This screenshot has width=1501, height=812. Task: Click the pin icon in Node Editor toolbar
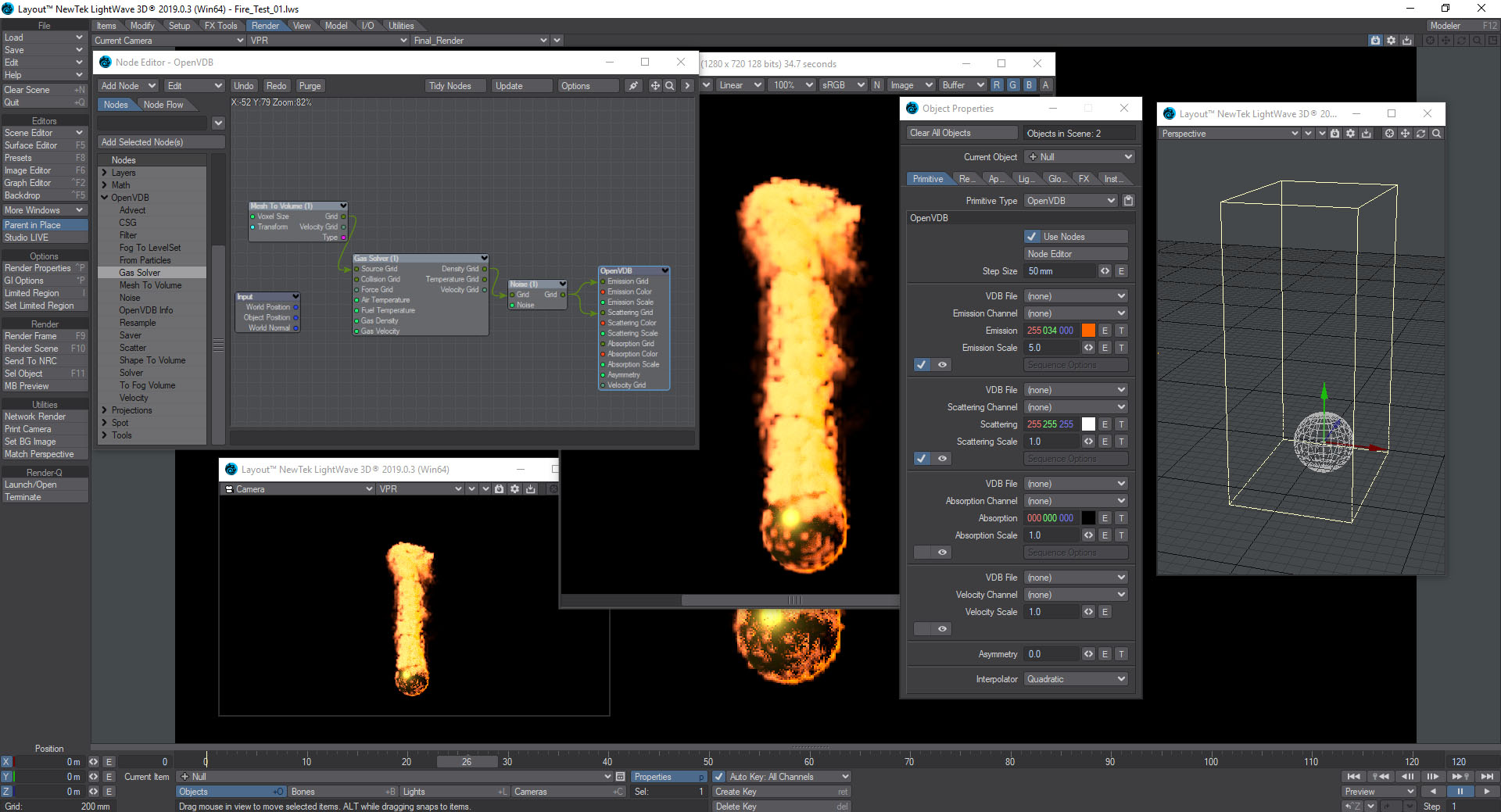(633, 86)
